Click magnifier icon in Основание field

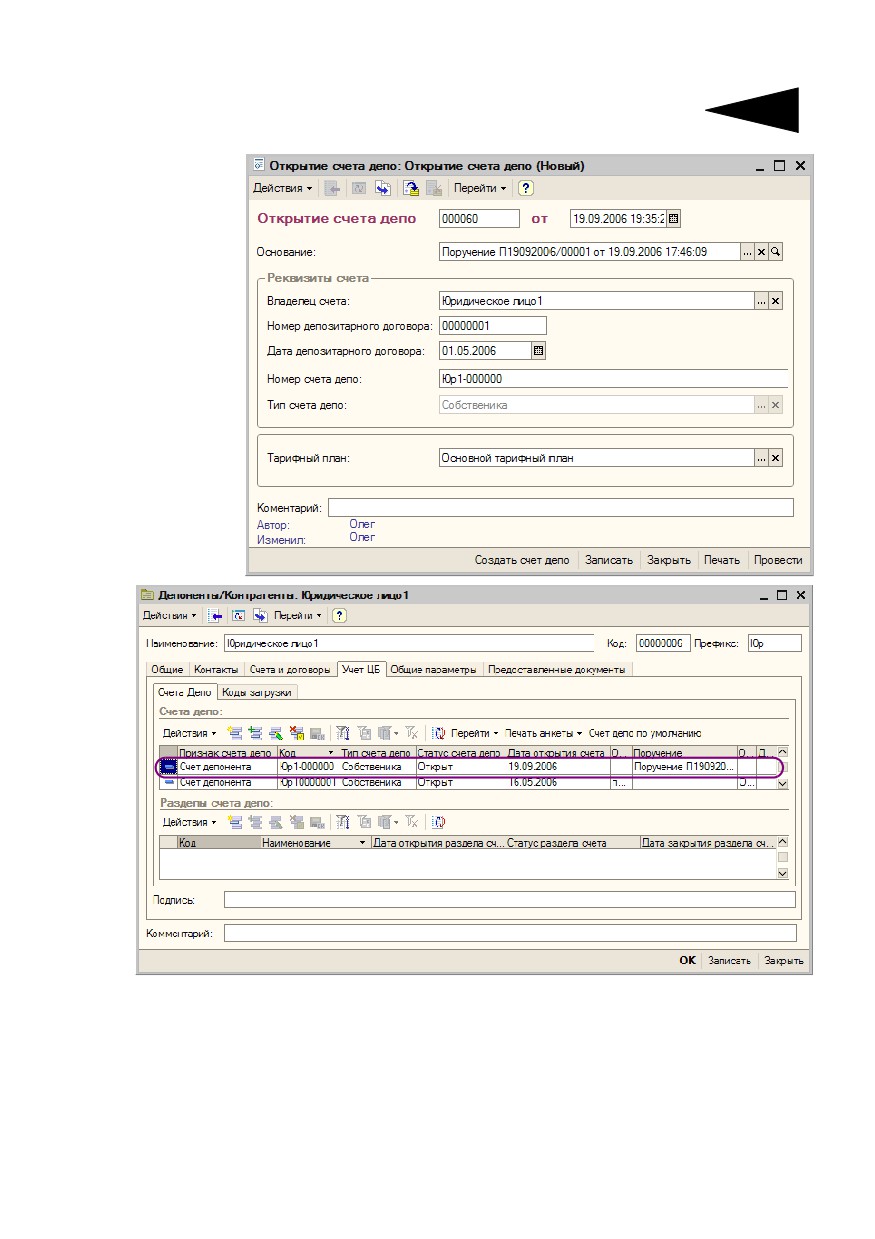click(775, 253)
